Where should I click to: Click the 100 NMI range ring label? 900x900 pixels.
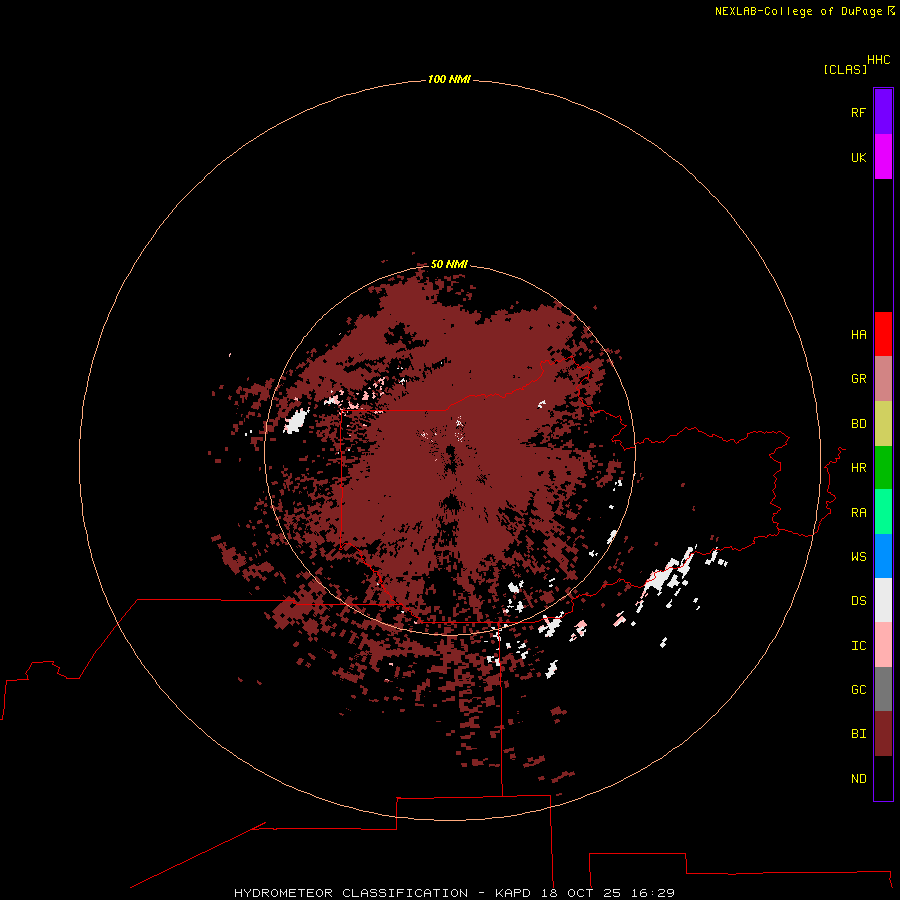click(449, 79)
